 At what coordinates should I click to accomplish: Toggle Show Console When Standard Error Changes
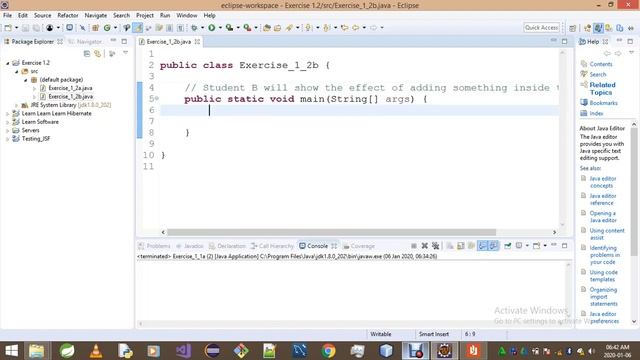click(x=493, y=246)
